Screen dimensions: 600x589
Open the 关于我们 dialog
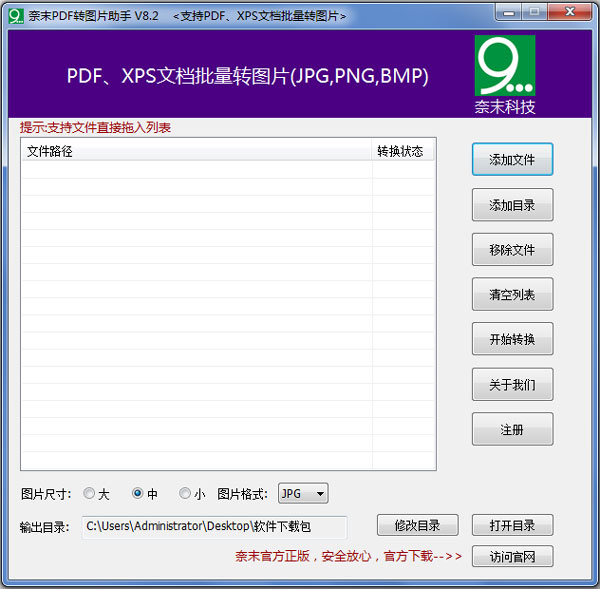512,385
